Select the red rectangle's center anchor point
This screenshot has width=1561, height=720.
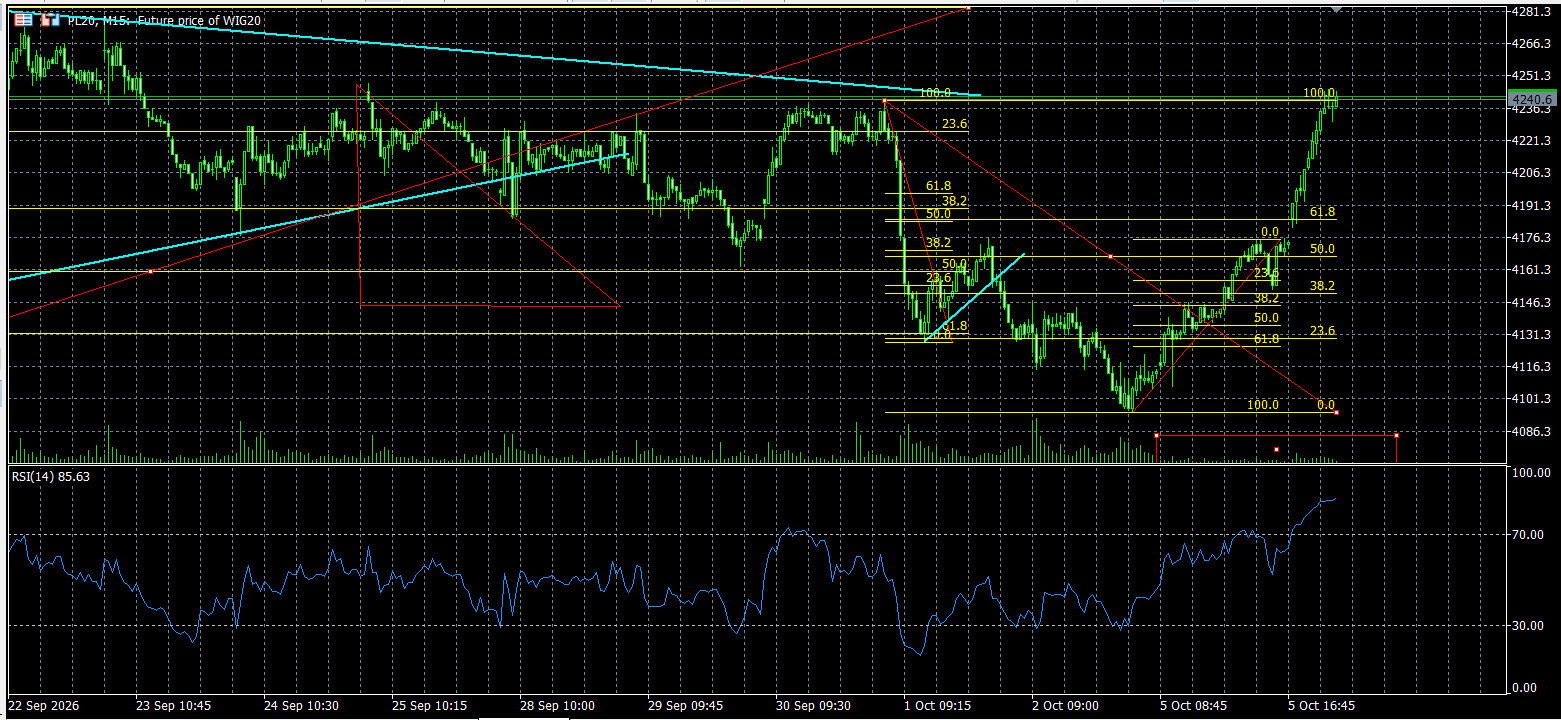[1277, 449]
